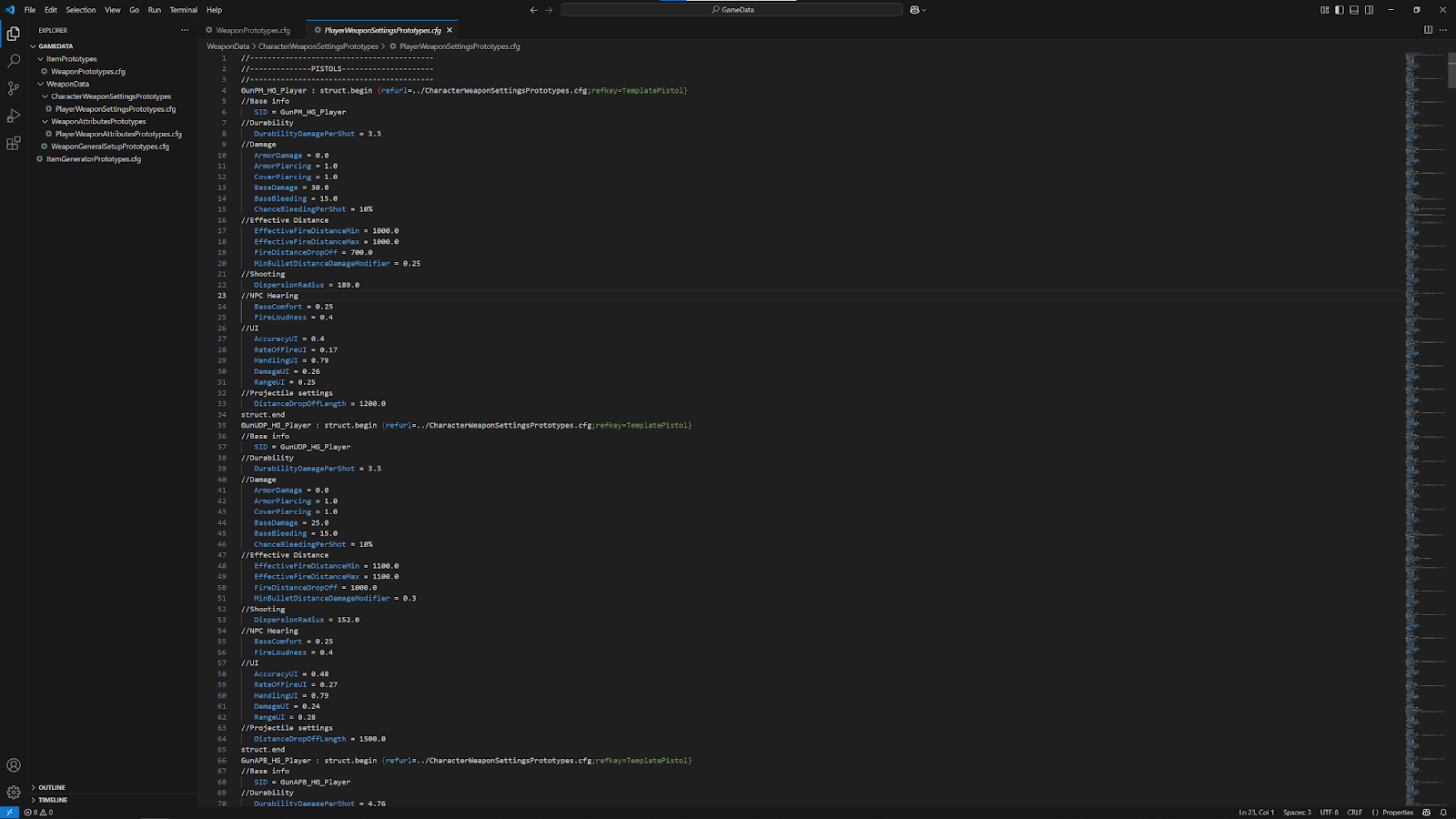Image resolution: width=1456 pixels, height=819 pixels.
Task: Open the Search view in activity bar
Action: coord(14,61)
